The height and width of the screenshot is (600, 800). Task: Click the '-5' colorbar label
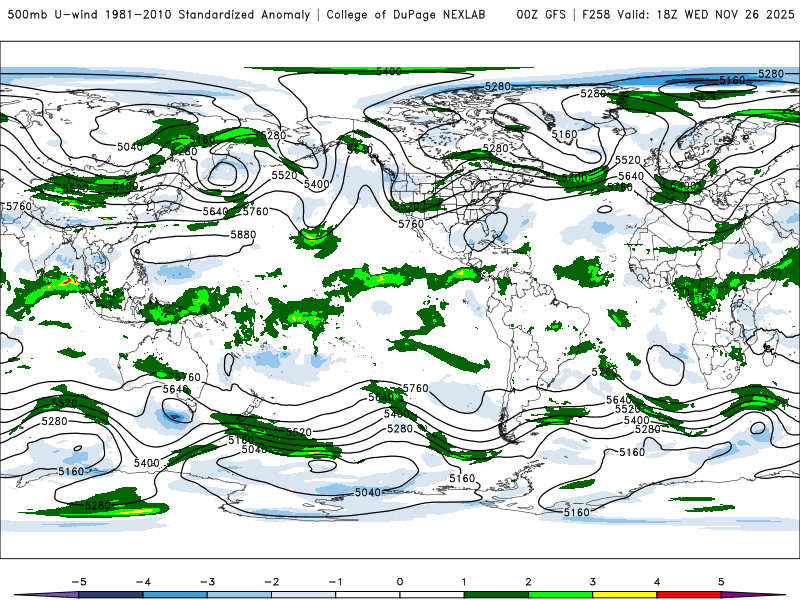tap(79, 582)
